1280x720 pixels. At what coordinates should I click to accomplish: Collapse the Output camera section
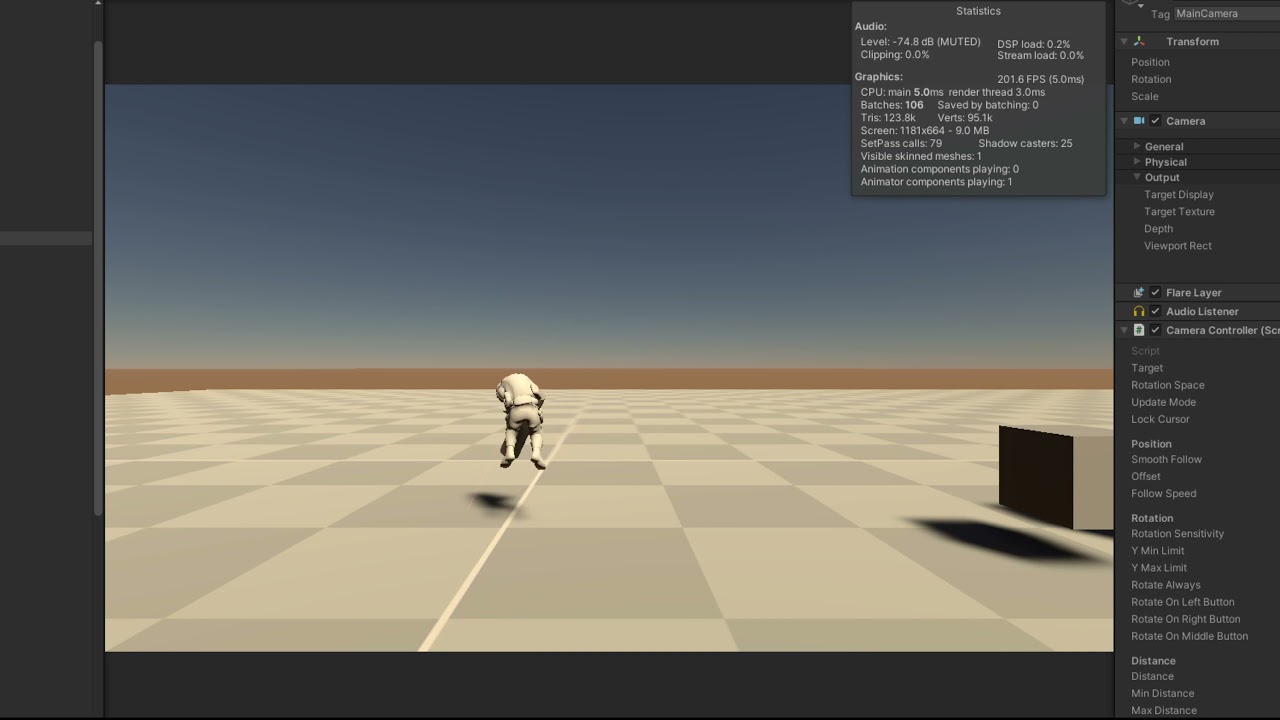click(x=1137, y=177)
